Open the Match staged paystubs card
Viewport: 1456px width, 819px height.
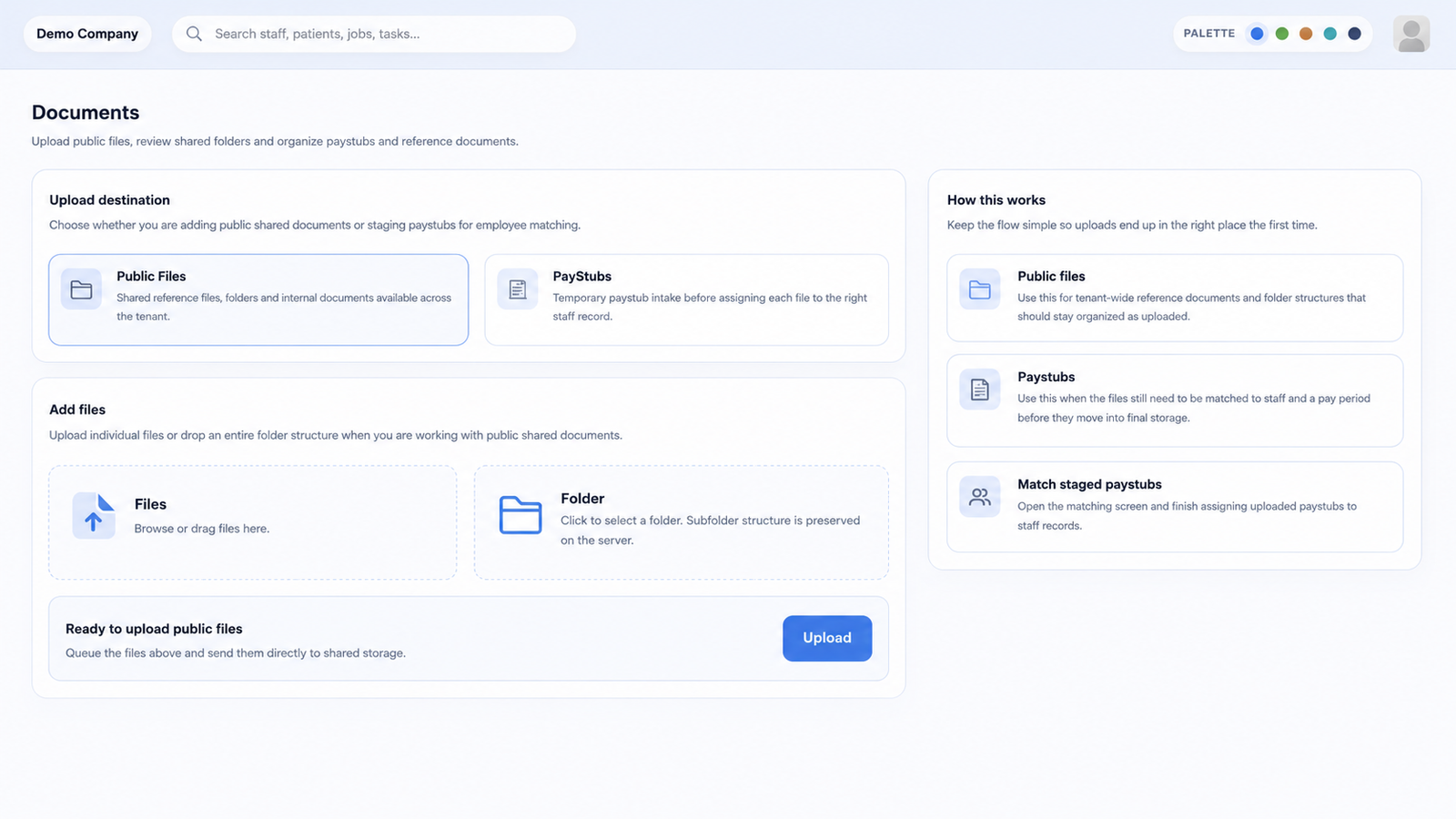[1175, 507]
